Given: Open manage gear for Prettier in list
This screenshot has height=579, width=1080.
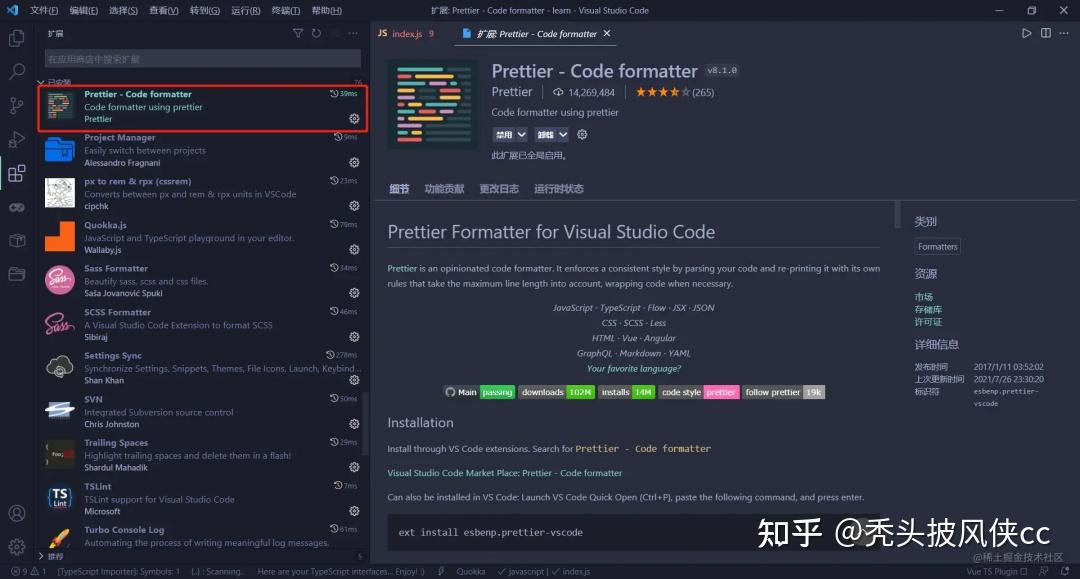Looking at the screenshot, I should [354, 118].
